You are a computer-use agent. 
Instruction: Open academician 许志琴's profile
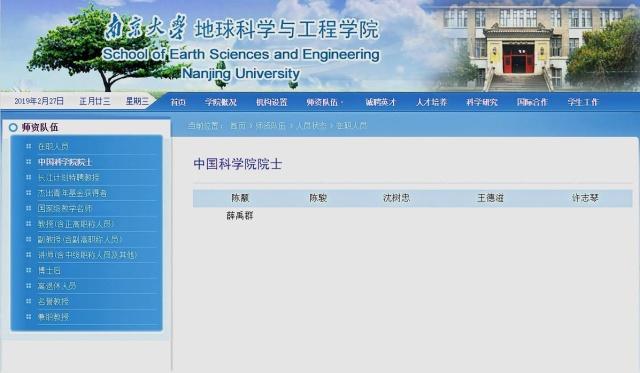[x=585, y=198]
